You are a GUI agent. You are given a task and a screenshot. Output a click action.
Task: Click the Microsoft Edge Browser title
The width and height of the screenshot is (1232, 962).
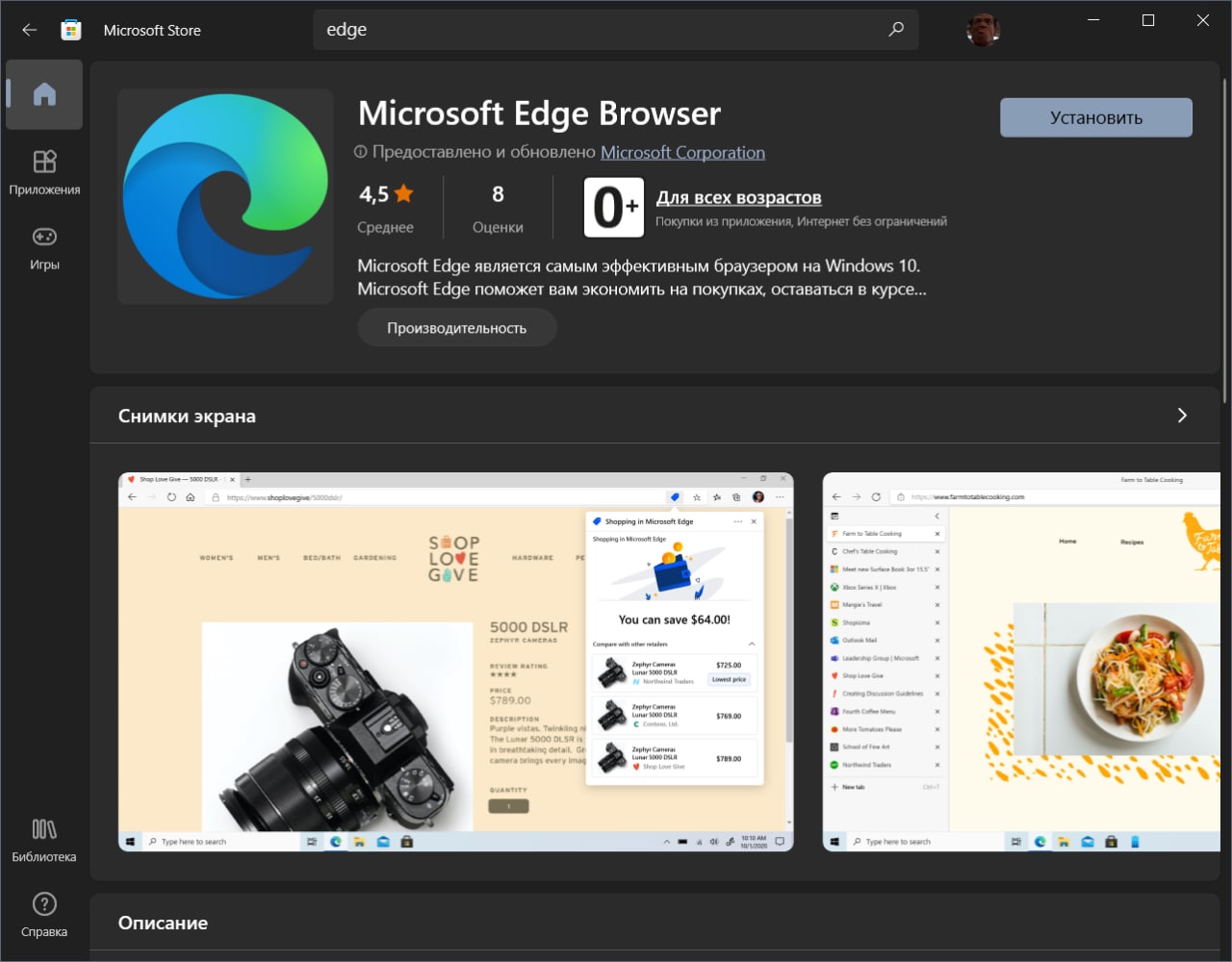coord(539,114)
